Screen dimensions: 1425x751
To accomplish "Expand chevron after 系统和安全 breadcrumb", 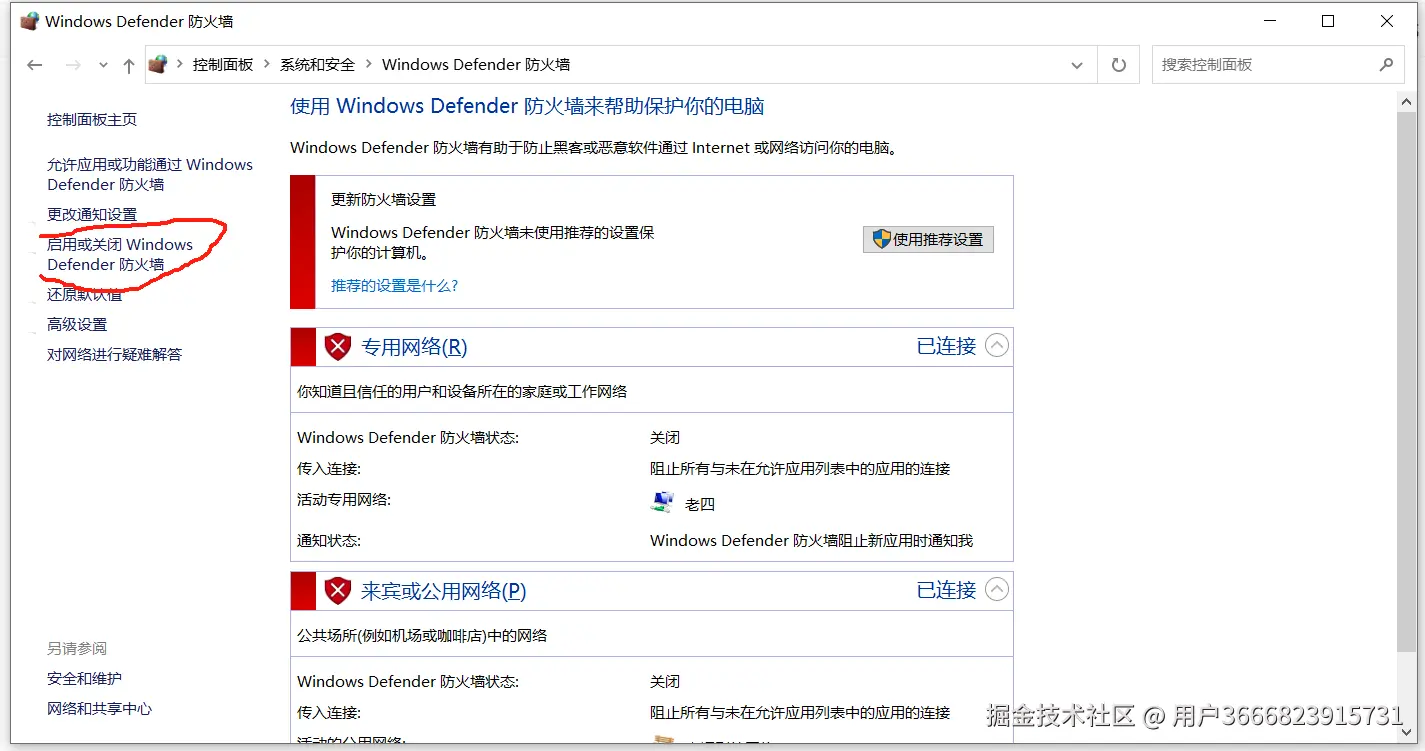I will (x=369, y=64).
